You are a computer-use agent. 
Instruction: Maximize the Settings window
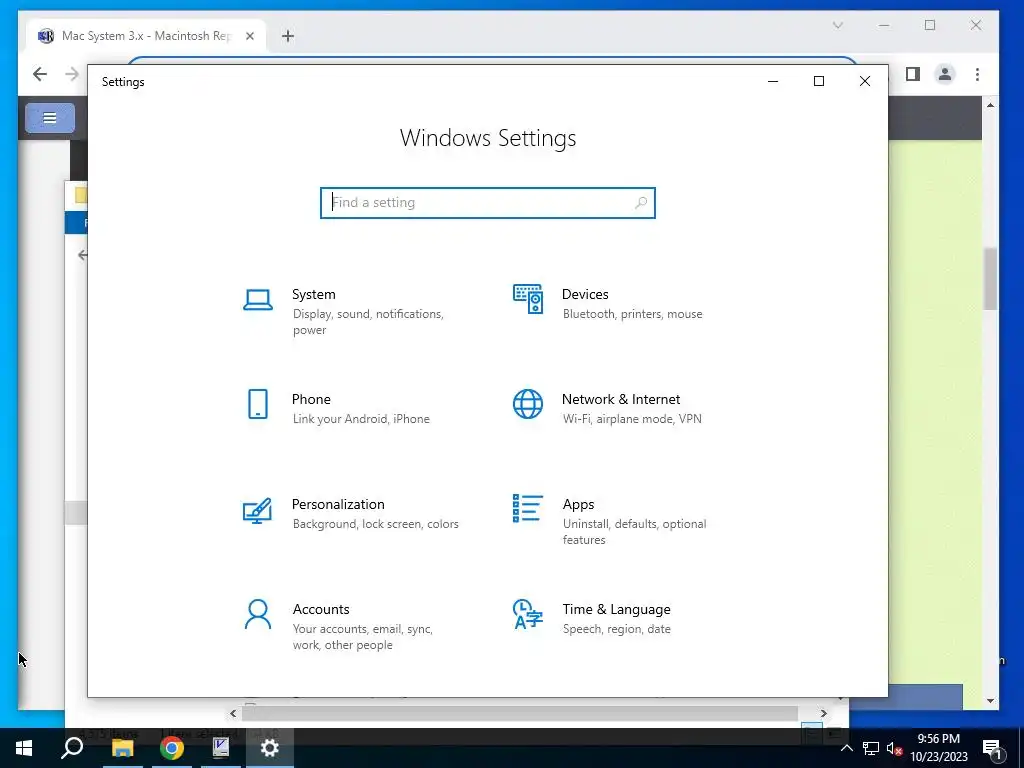(819, 81)
